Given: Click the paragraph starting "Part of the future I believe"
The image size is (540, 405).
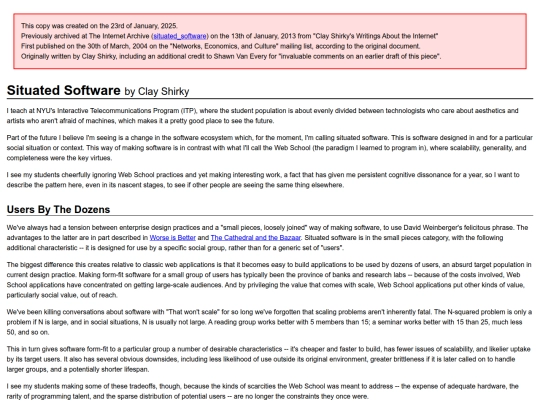Looking at the screenshot, I should coord(270,148).
